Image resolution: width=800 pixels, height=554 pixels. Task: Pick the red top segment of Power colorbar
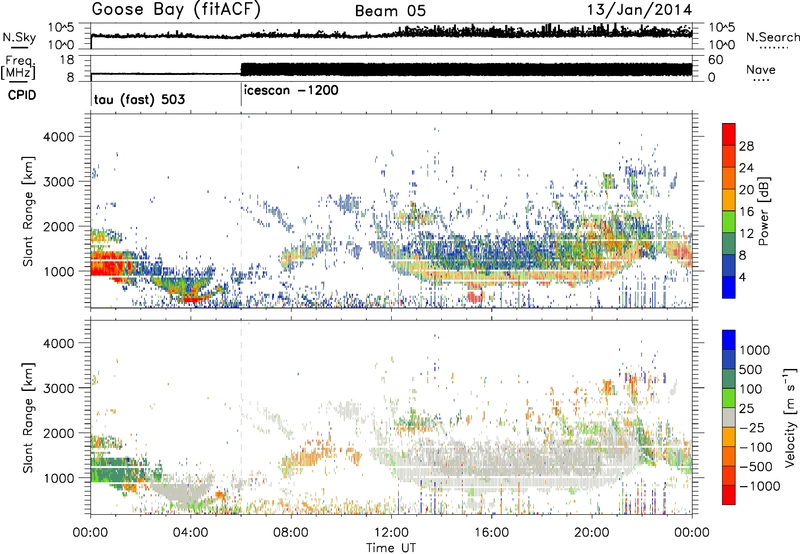coord(729,134)
